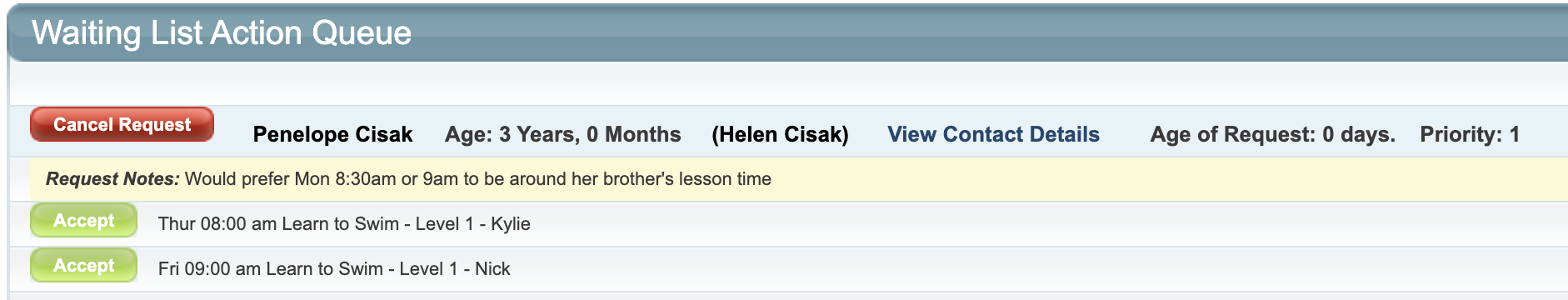Click the parent name Helen Cisak
Viewport: 1568px width, 300px height.
coord(780,134)
